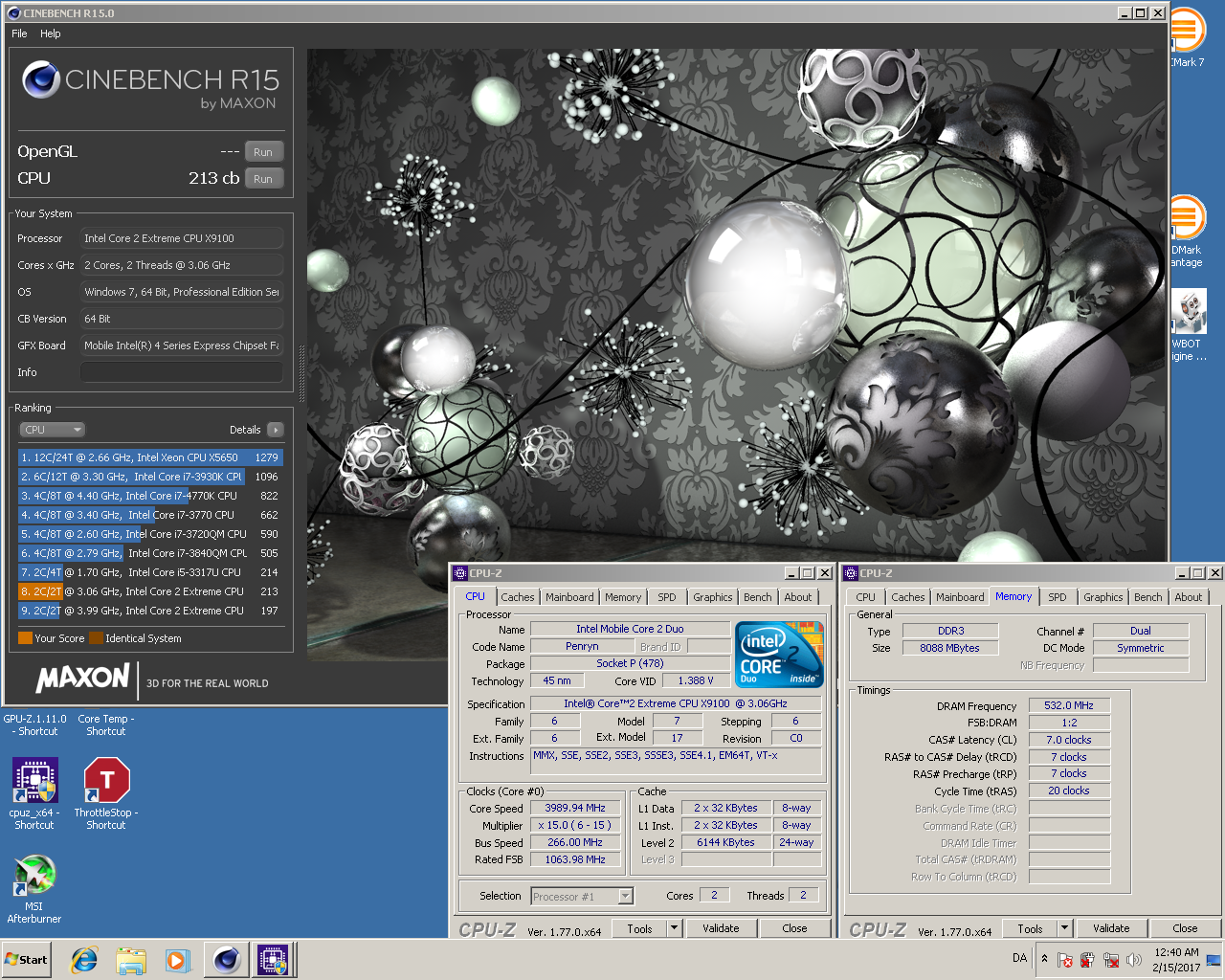Click Close button in right CPU-Z

(x=1185, y=928)
